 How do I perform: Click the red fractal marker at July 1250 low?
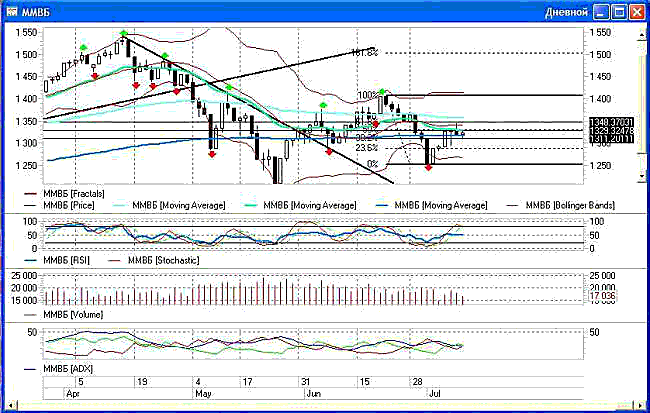pos(428,168)
